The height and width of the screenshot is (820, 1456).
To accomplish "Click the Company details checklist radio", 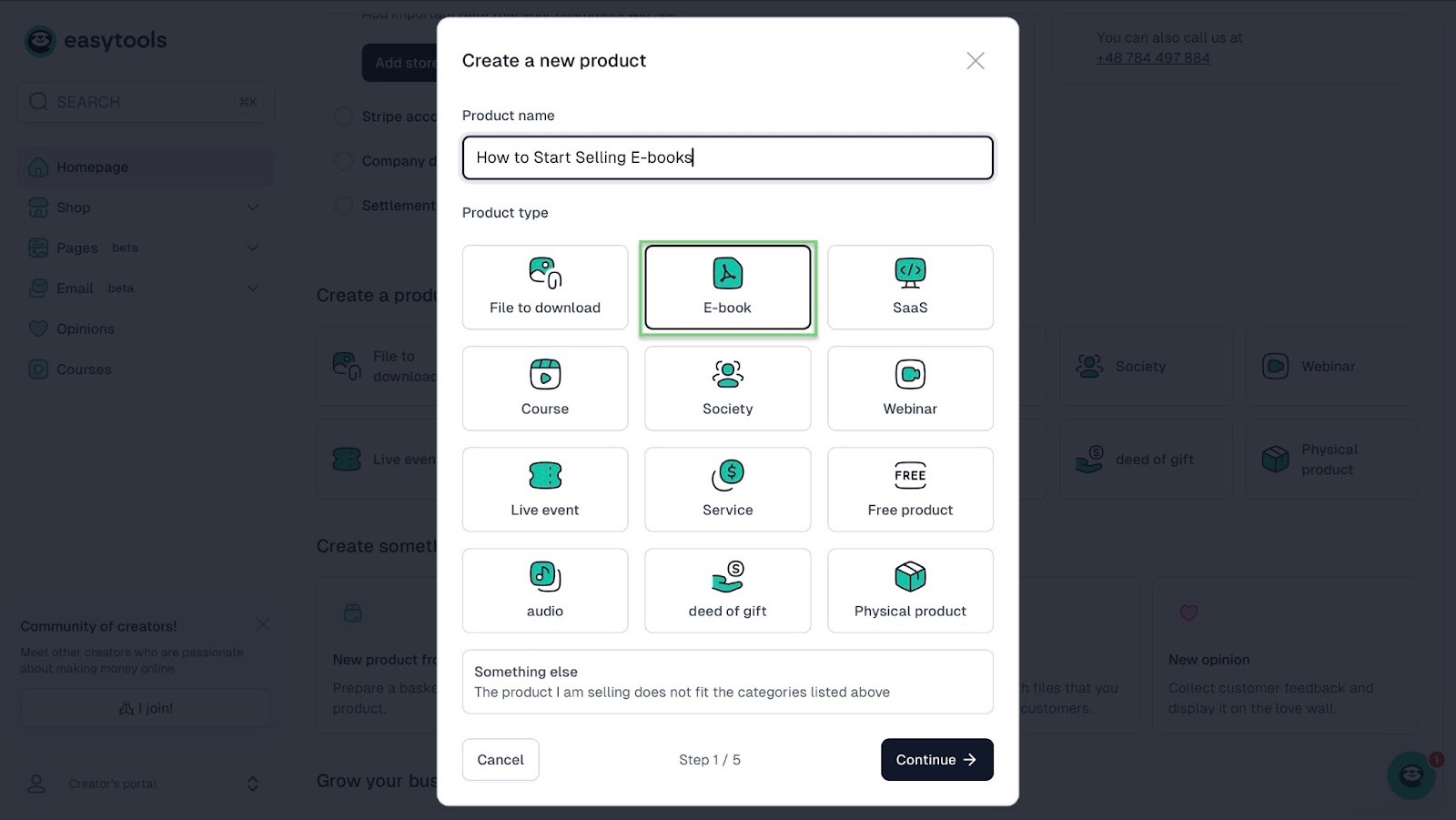I will 343,161.
